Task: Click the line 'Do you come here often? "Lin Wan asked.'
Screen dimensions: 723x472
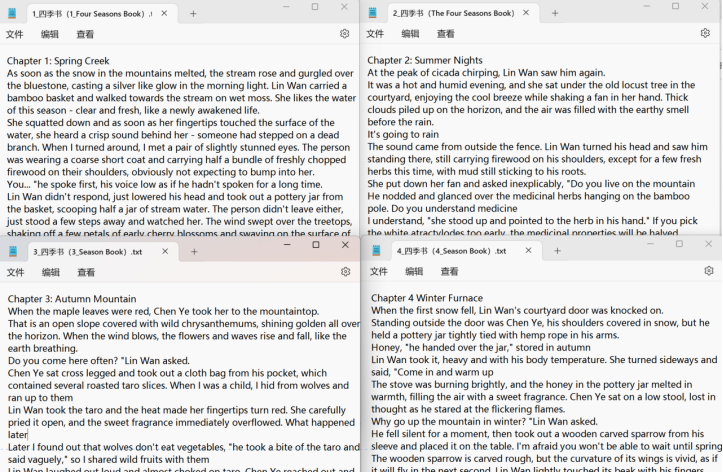Action: pyautogui.click(x=99, y=360)
